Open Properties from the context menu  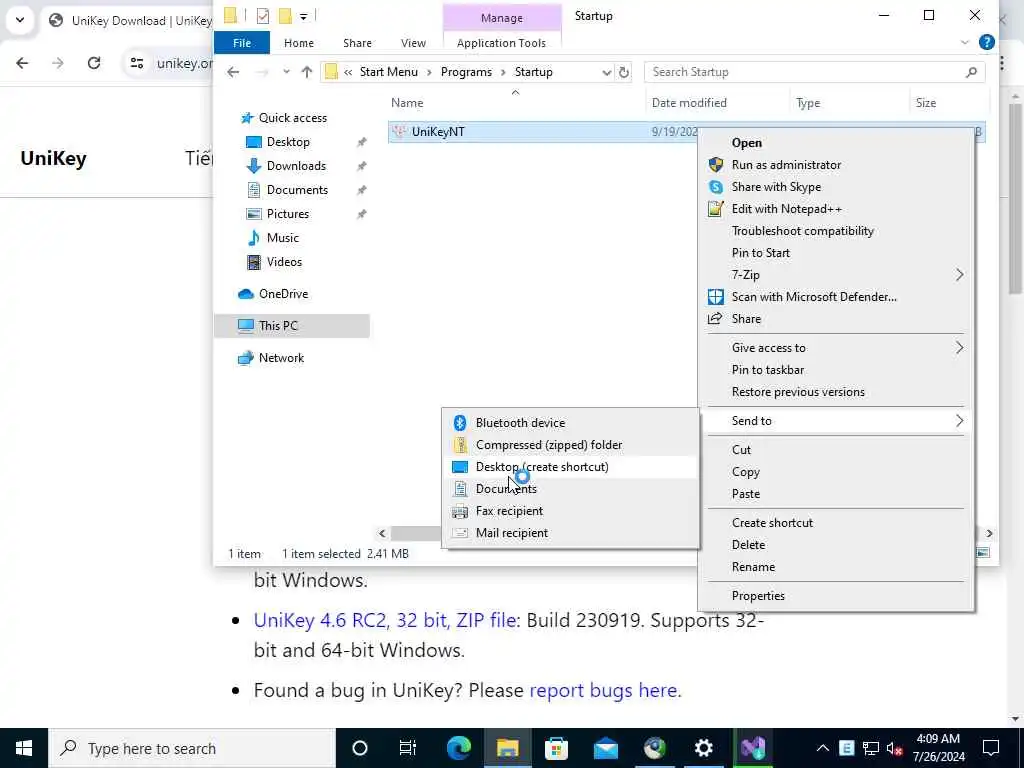(836, 596)
